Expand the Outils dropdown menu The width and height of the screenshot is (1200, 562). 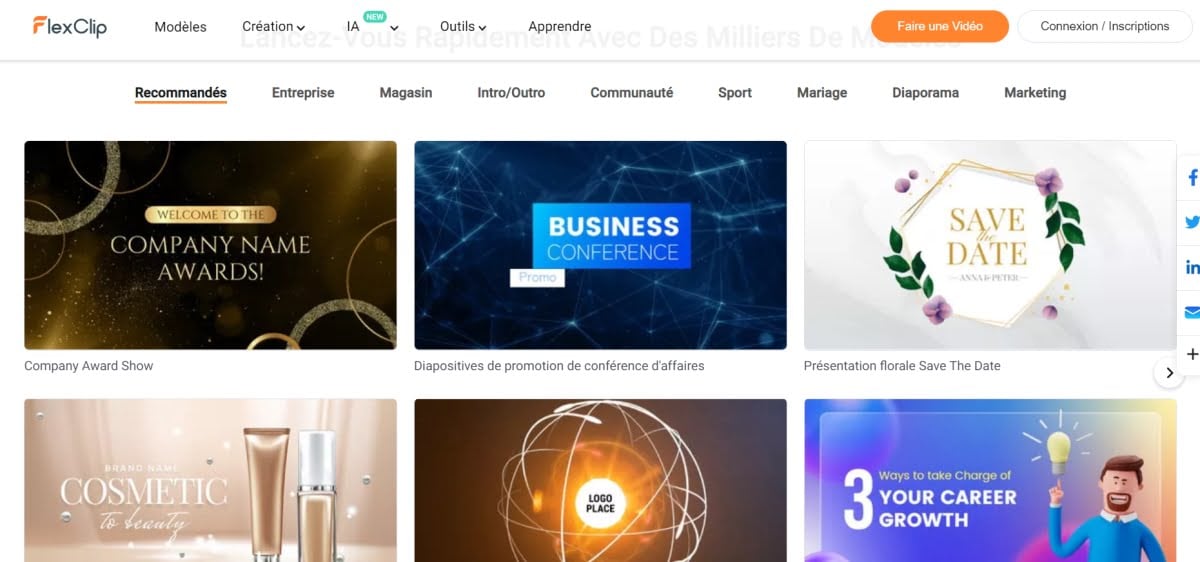(x=464, y=27)
